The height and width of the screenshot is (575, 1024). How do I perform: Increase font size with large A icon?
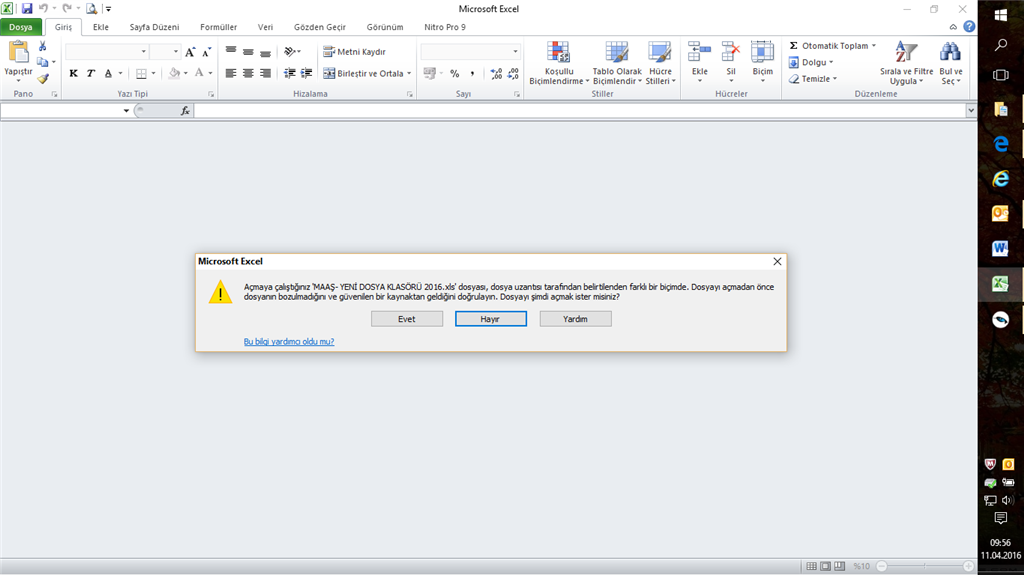pos(190,52)
